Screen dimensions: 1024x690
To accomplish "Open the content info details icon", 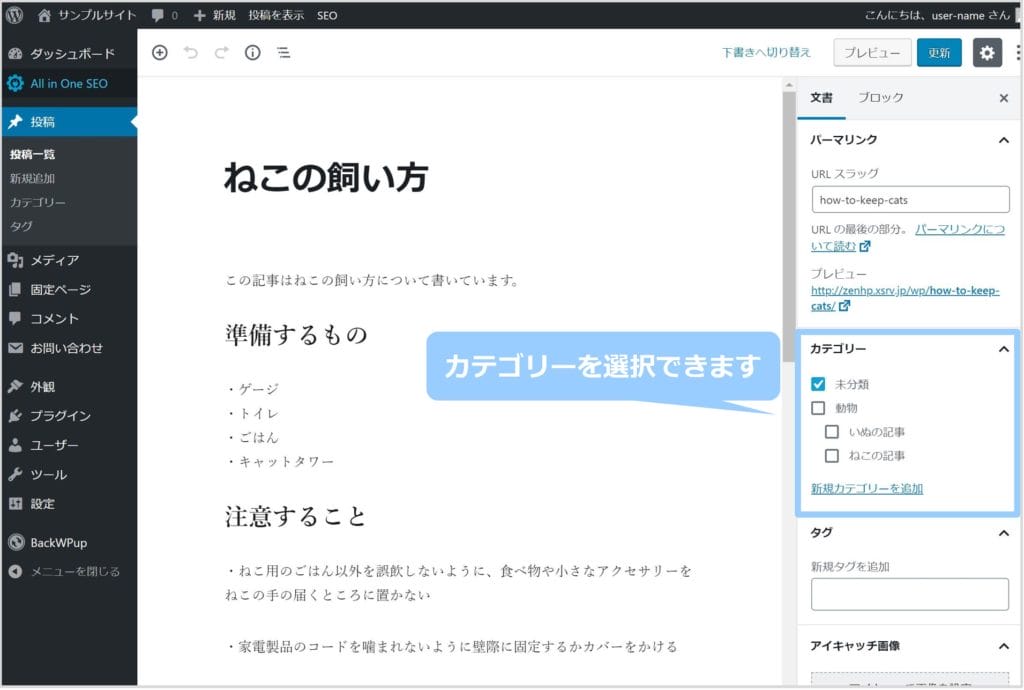I will point(252,53).
